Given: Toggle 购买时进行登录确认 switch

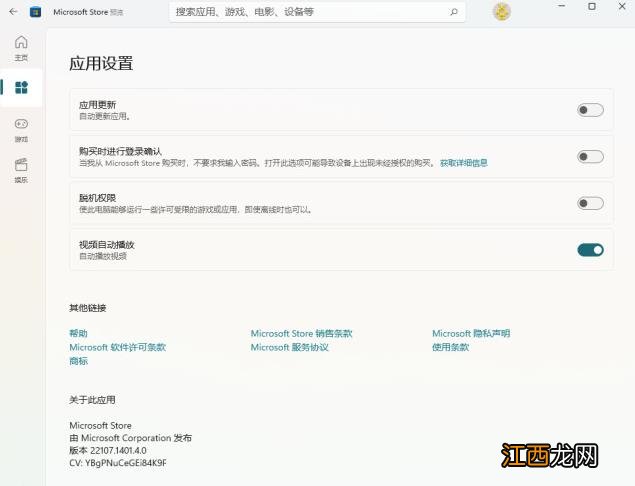Looking at the screenshot, I should coord(590,156).
